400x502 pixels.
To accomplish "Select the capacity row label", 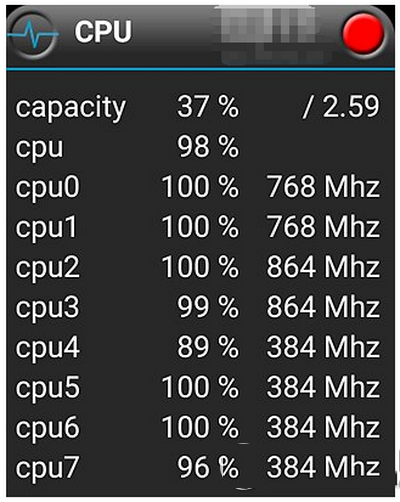I will click(x=70, y=108).
